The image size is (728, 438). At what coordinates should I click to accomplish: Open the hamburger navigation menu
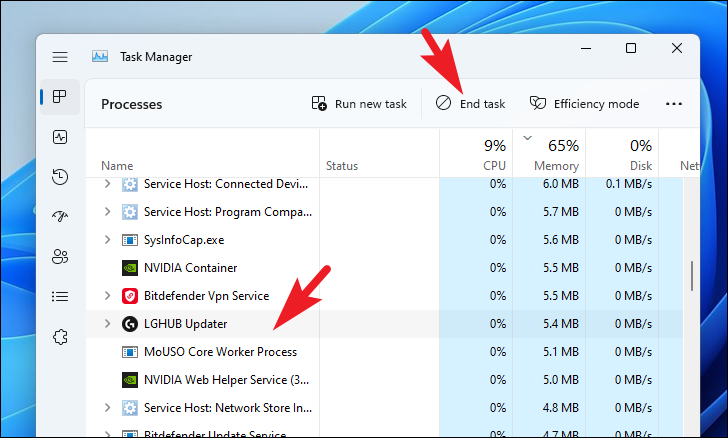(x=60, y=57)
